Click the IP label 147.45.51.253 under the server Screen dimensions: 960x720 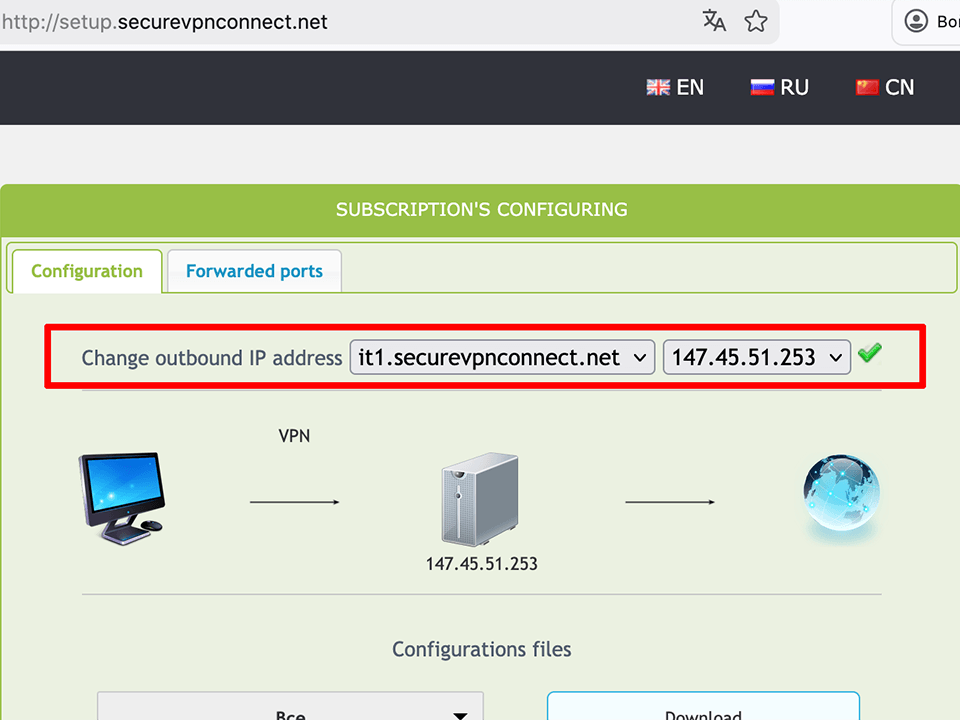tap(481, 563)
